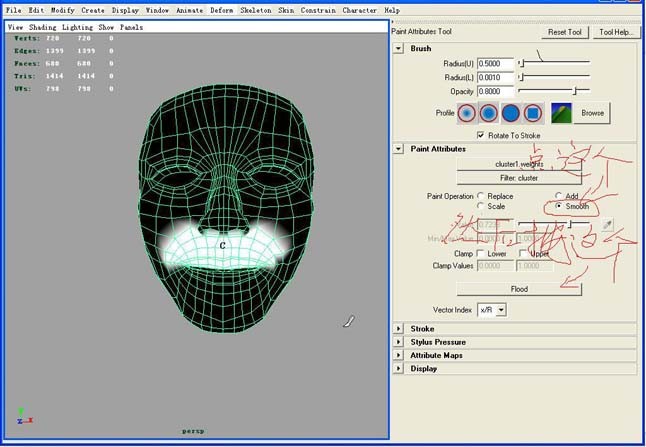The width and height of the screenshot is (646, 447).
Task: Click the Verts heads-up display label
Action: click(x=27, y=38)
